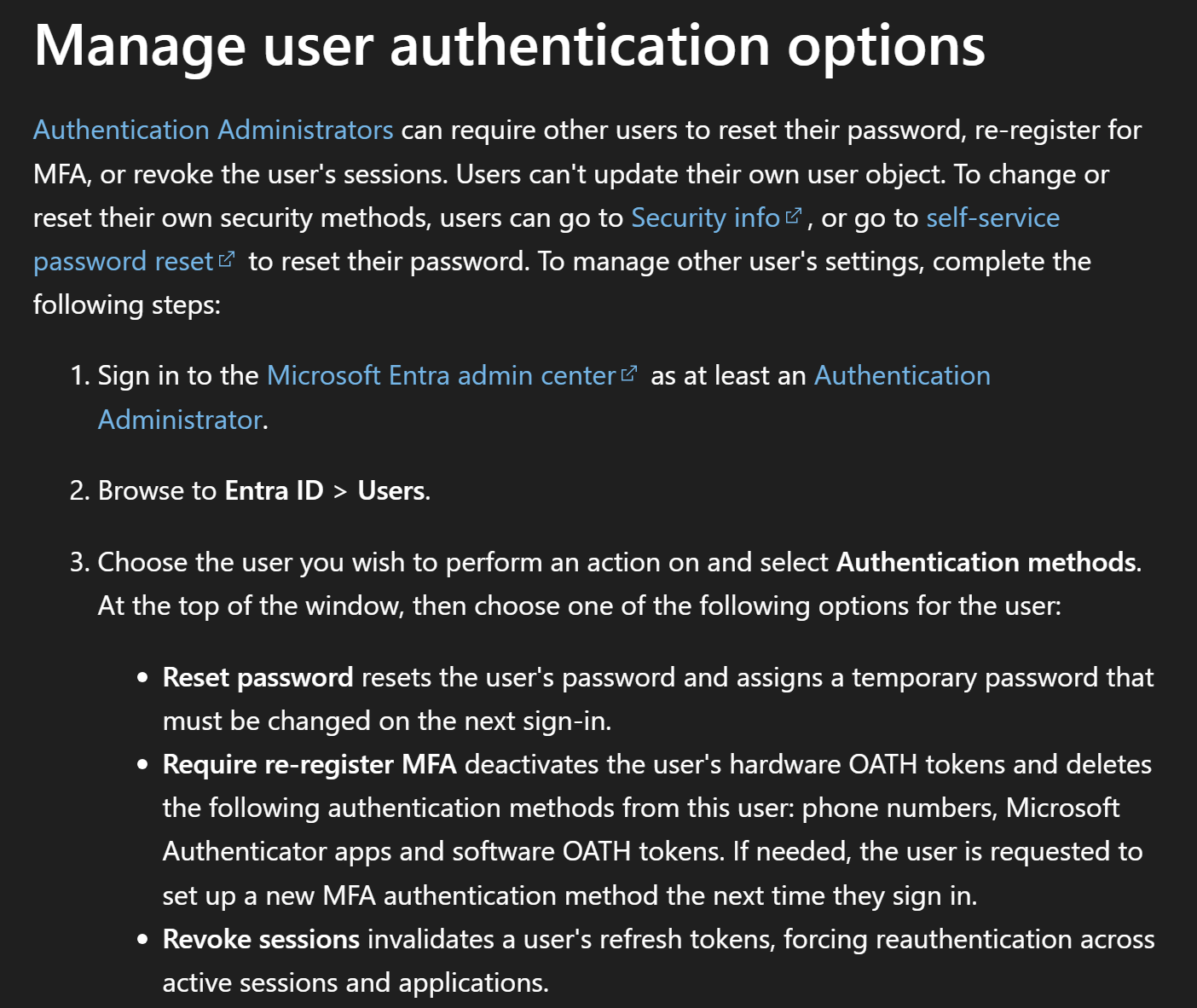Follow the self-service password reset link
Viewport: 1197px width, 1008px height.
point(546,240)
